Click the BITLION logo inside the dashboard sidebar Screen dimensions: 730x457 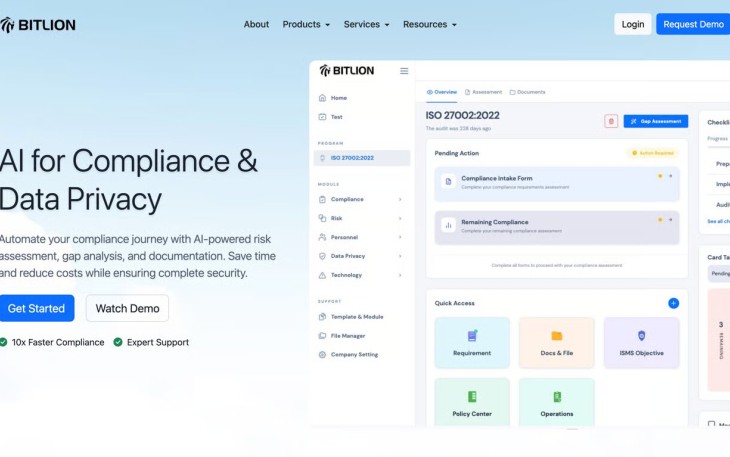[347, 71]
